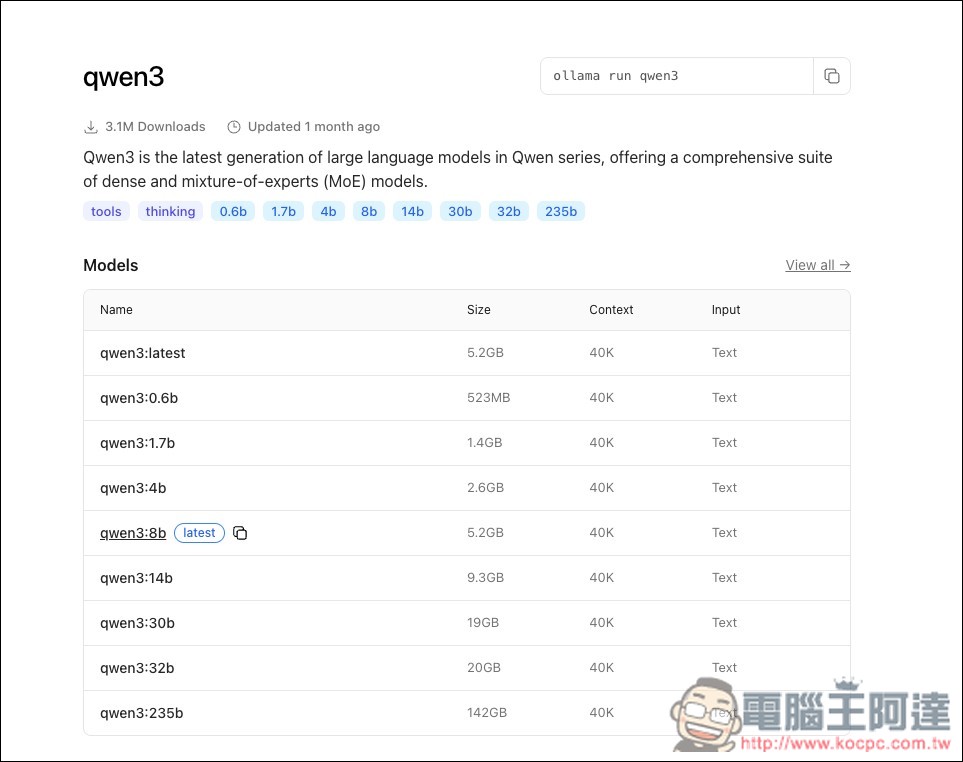Select the 32b size tag
Viewport: 963px width, 762px height.
point(509,211)
